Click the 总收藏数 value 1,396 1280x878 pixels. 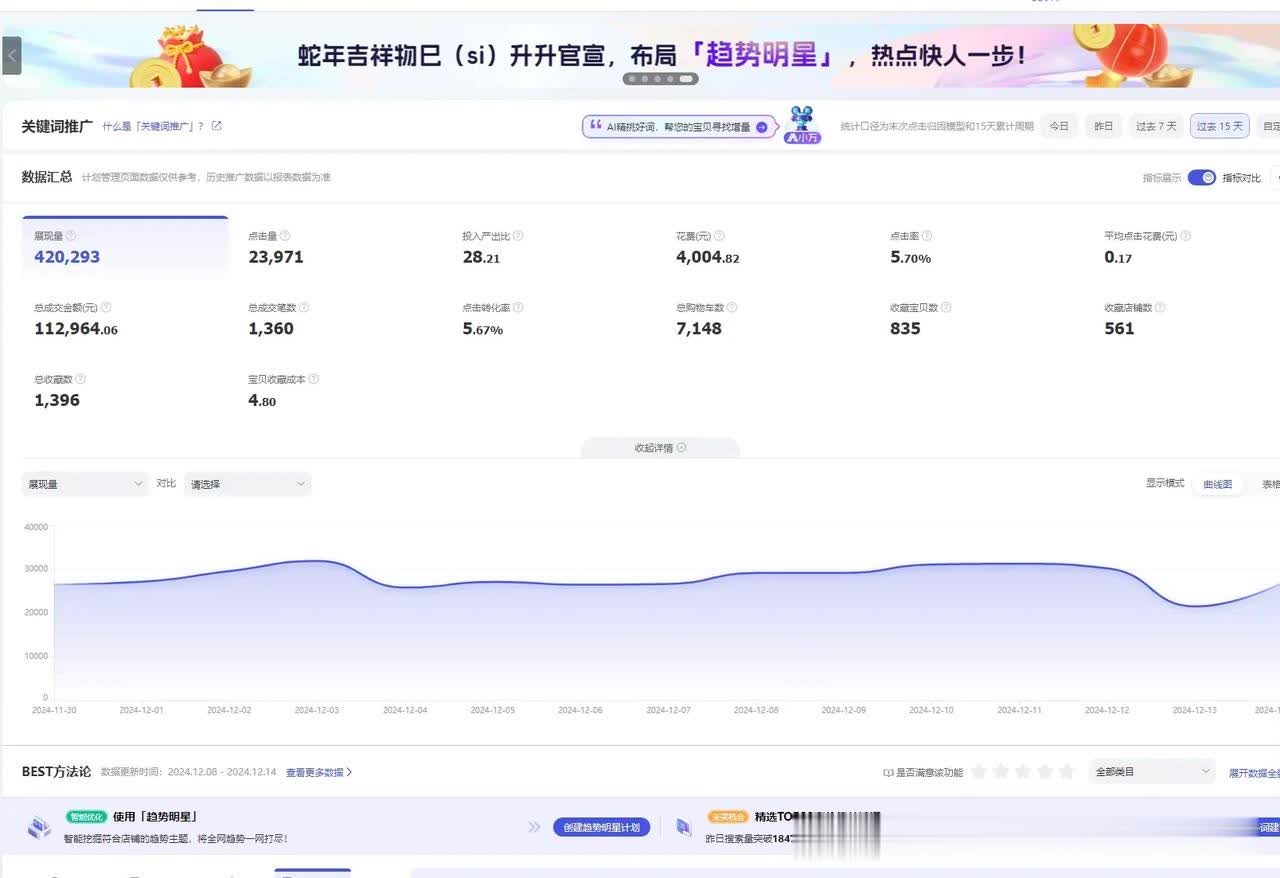pos(57,400)
